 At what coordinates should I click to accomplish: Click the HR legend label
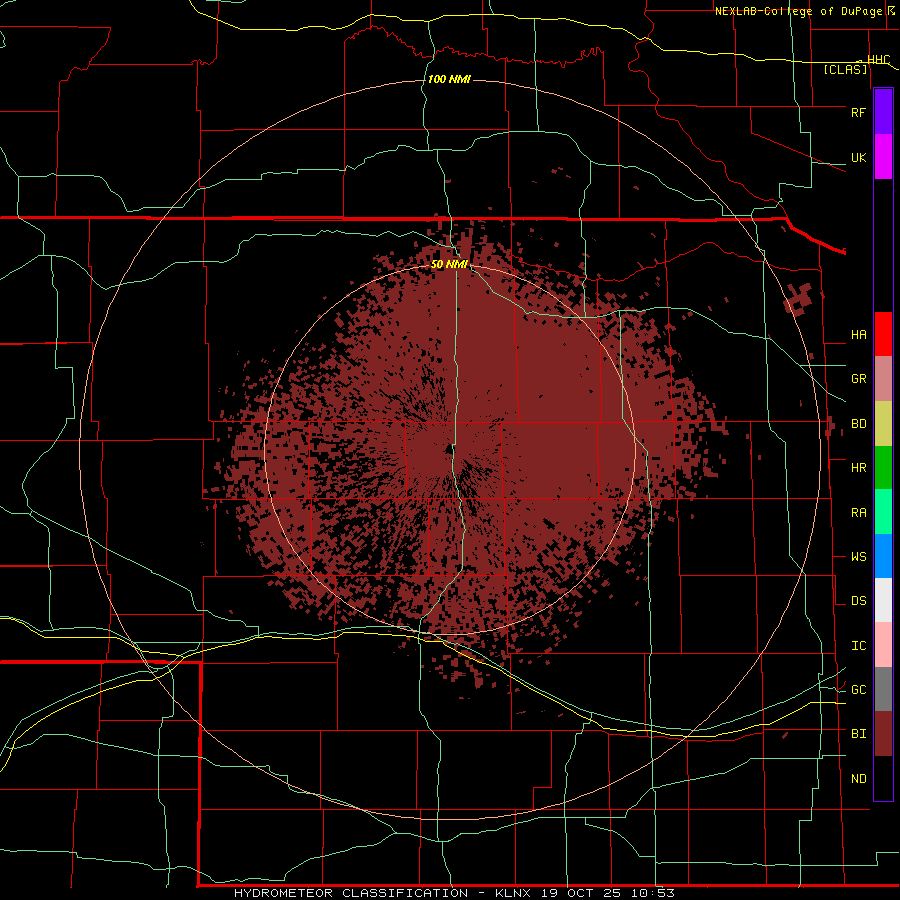(858, 468)
